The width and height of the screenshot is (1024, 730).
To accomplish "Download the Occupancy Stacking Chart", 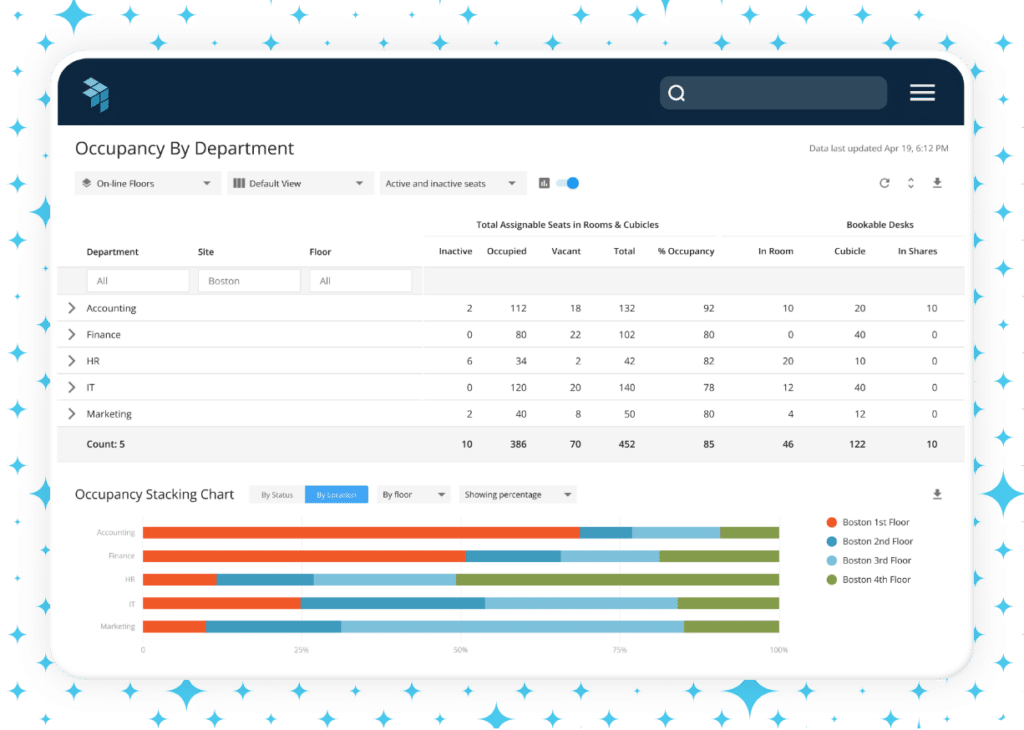I will [937, 493].
